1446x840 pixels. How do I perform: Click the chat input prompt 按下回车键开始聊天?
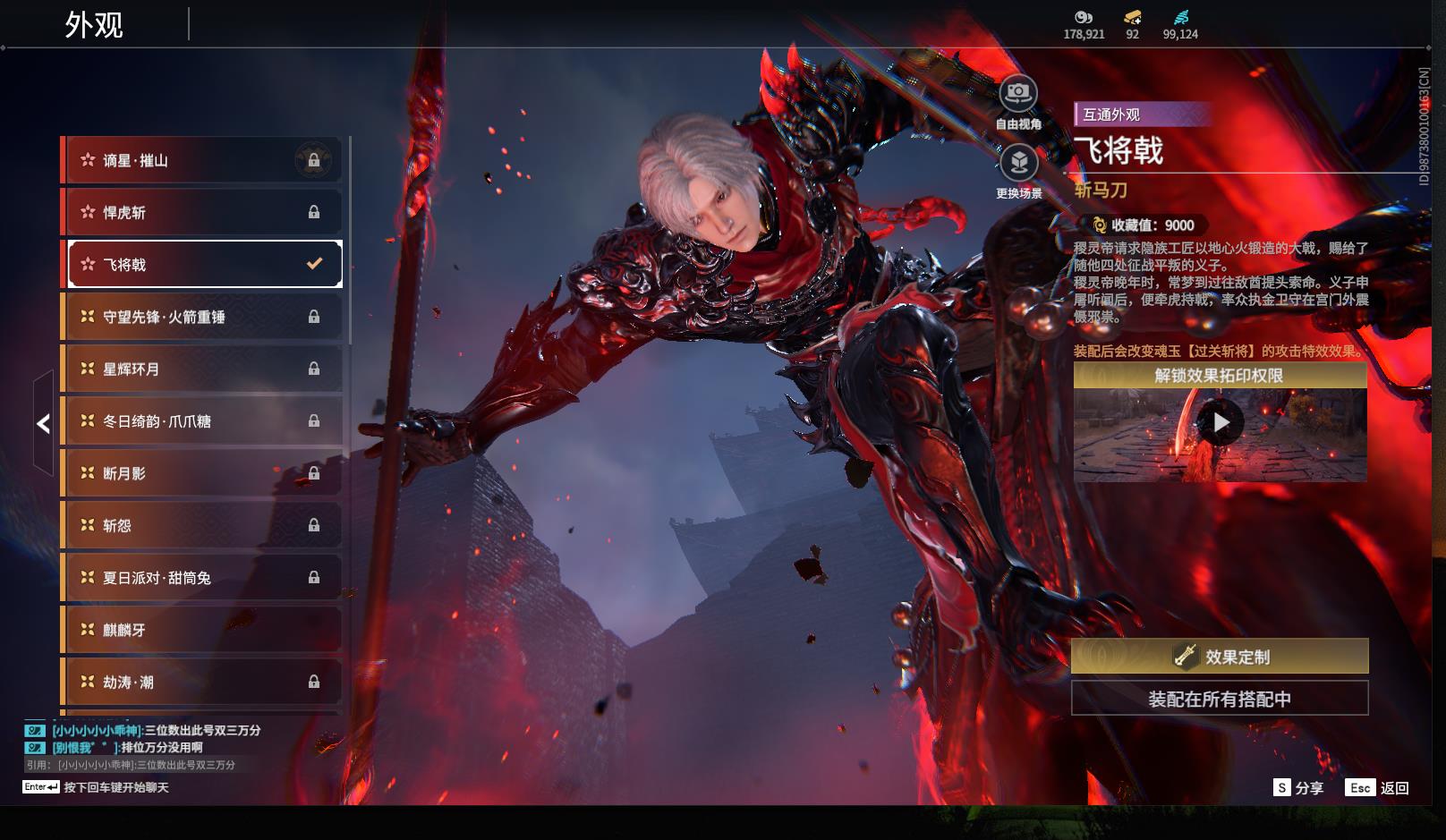115,787
